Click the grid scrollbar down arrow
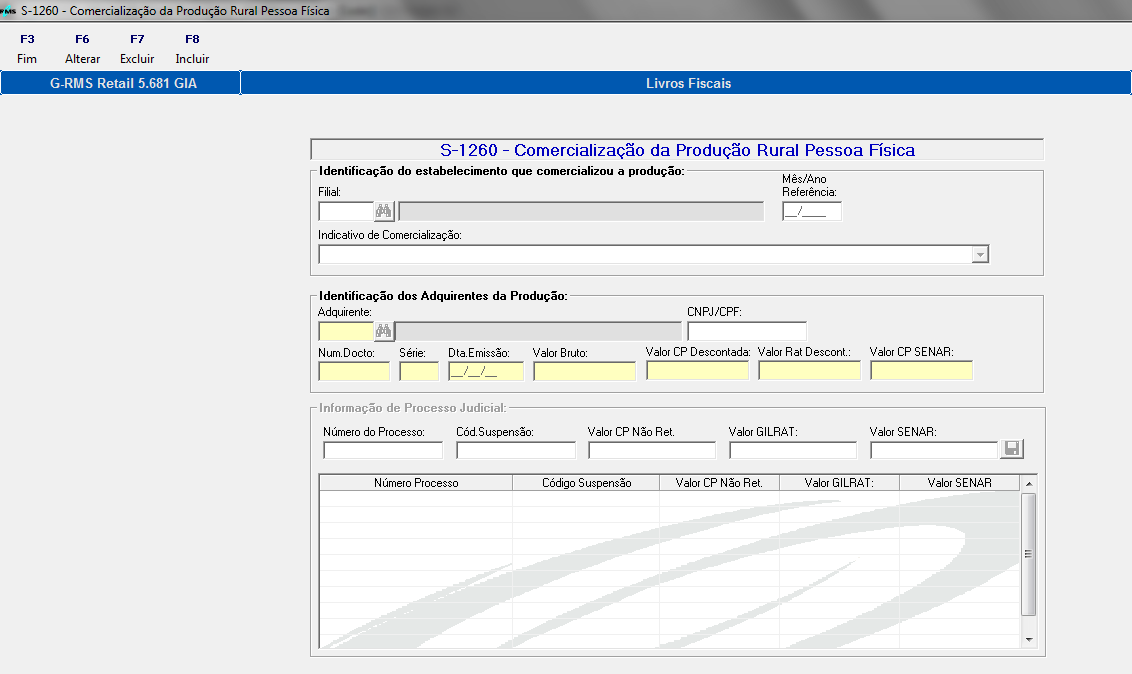This screenshot has height=674, width=1132. (x=1029, y=639)
